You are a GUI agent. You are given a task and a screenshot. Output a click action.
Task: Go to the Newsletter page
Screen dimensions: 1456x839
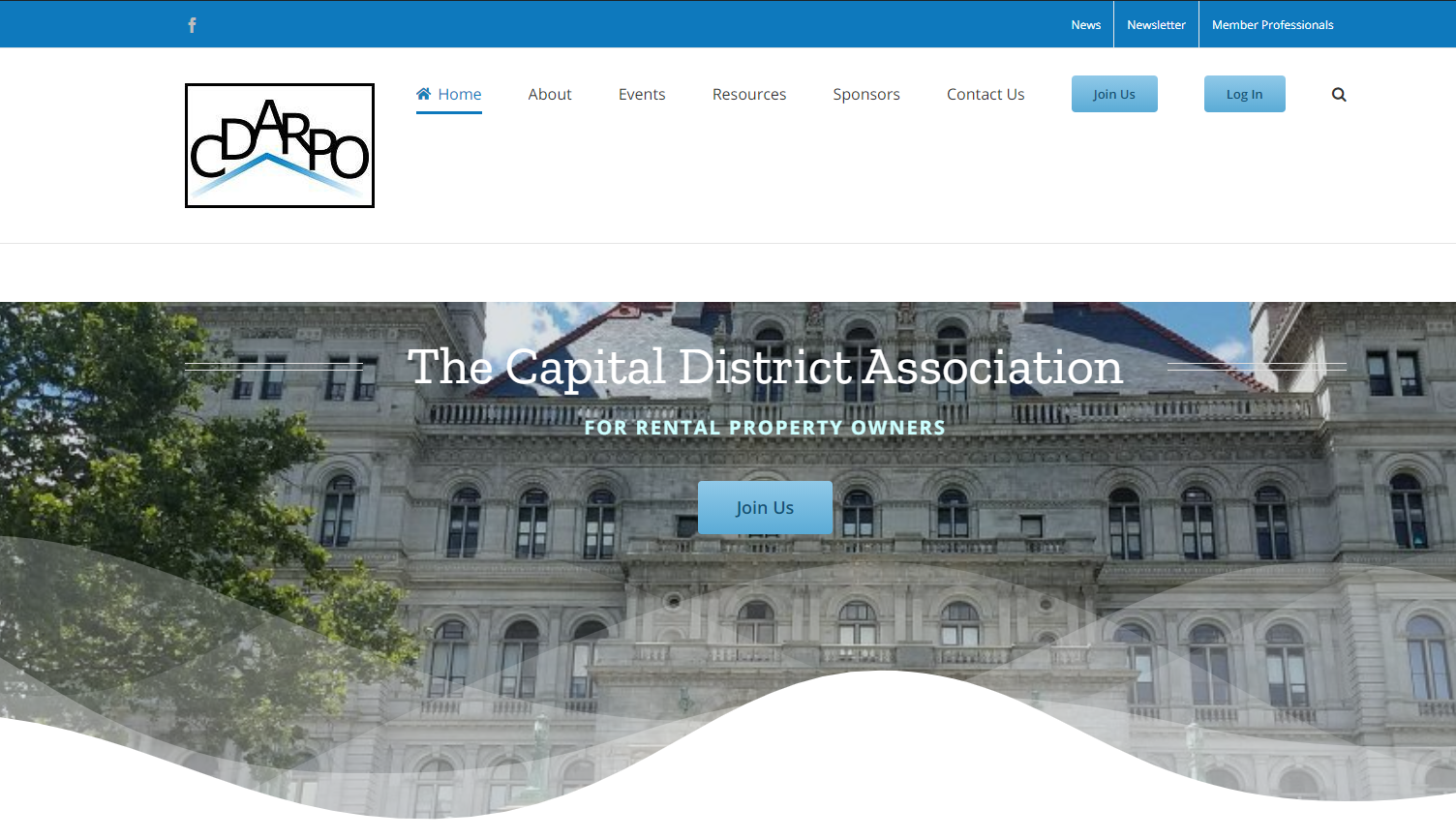(1156, 25)
